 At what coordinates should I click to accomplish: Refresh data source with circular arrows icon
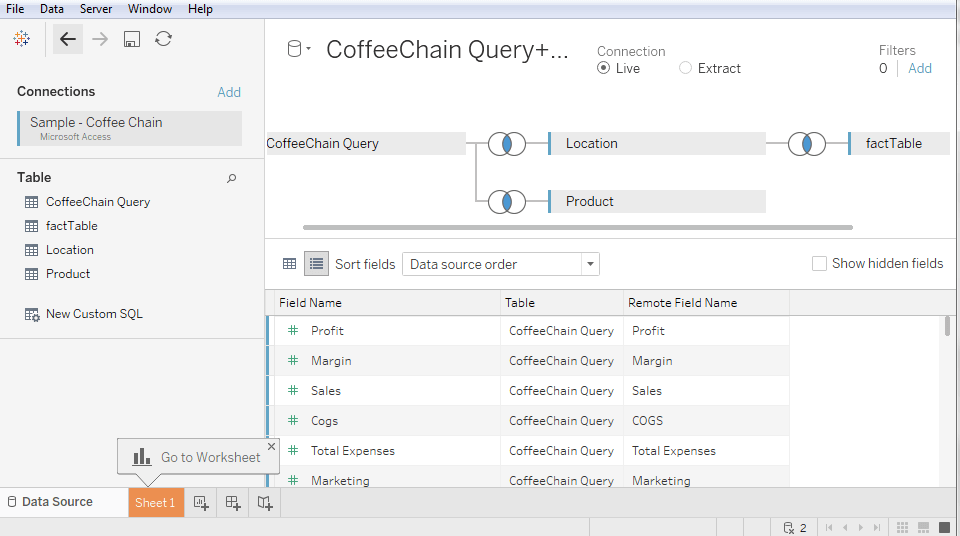click(x=163, y=39)
